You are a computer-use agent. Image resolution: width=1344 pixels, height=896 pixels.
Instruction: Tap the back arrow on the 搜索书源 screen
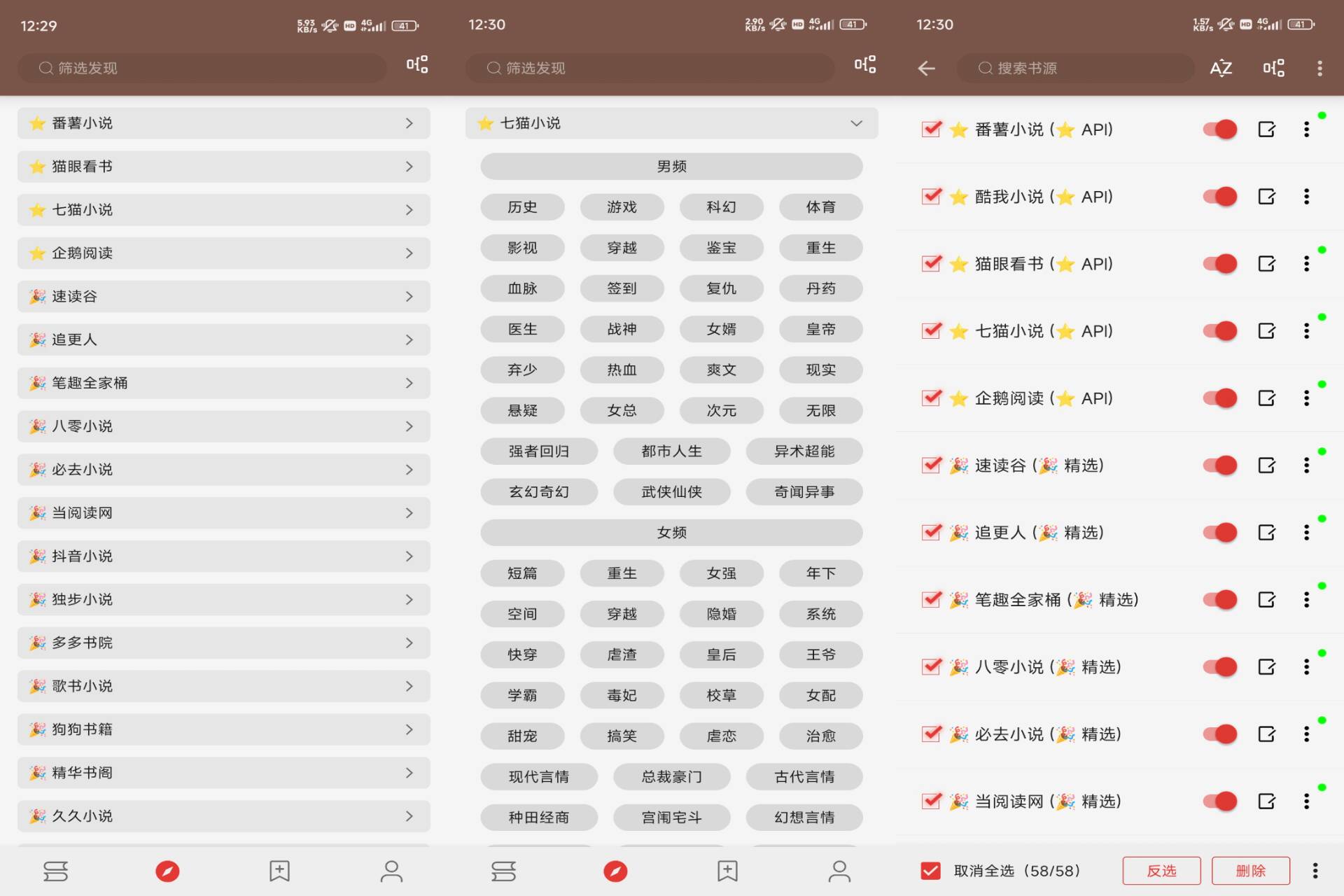[925, 68]
